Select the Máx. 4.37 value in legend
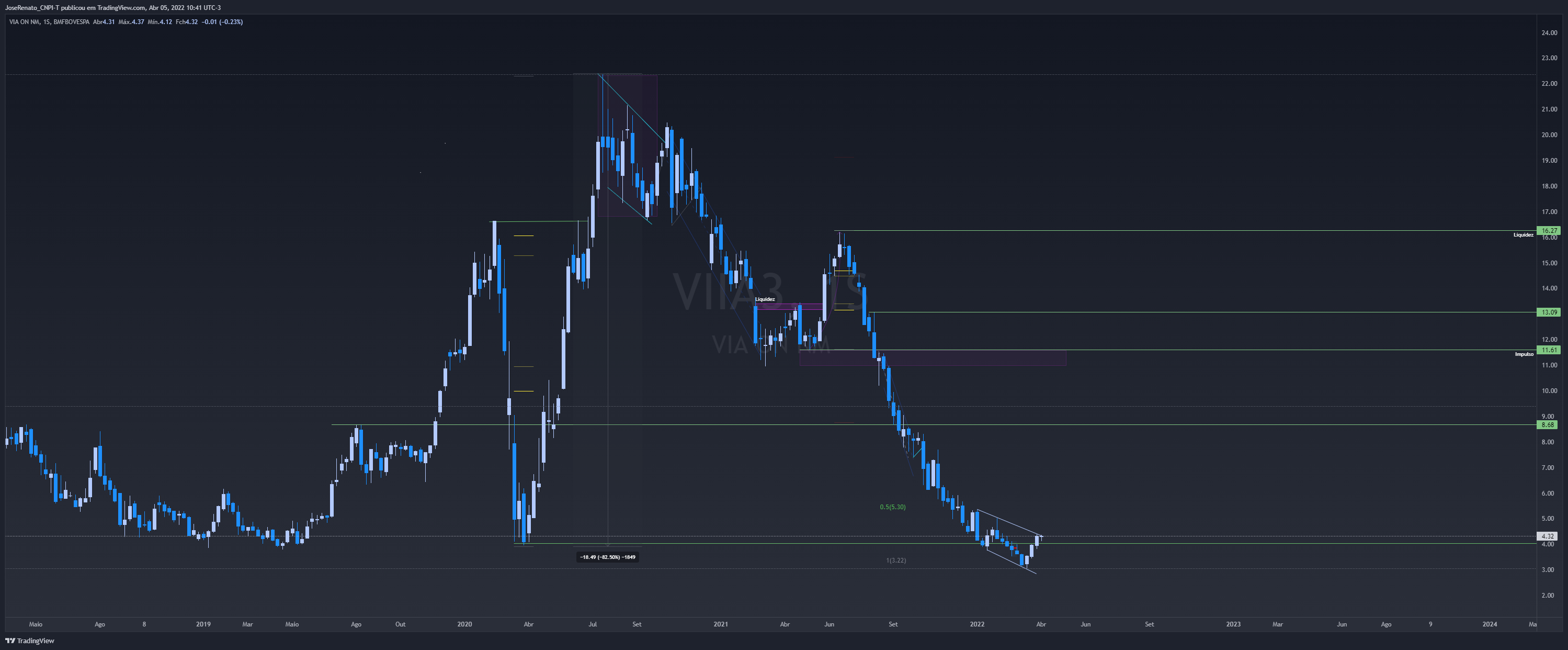The width and height of the screenshot is (1568, 650). point(131,22)
